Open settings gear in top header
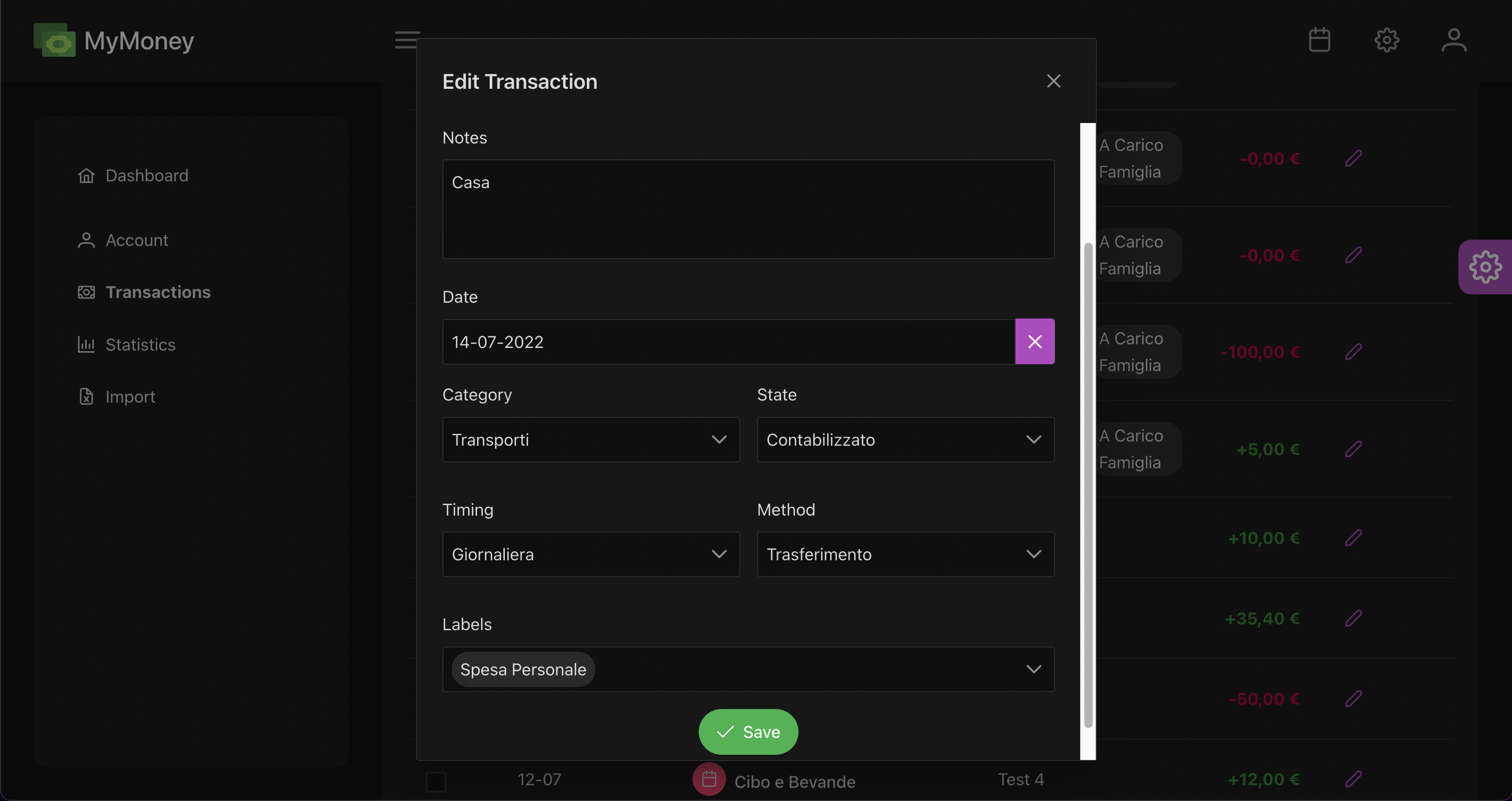 click(x=1386, y=40)
